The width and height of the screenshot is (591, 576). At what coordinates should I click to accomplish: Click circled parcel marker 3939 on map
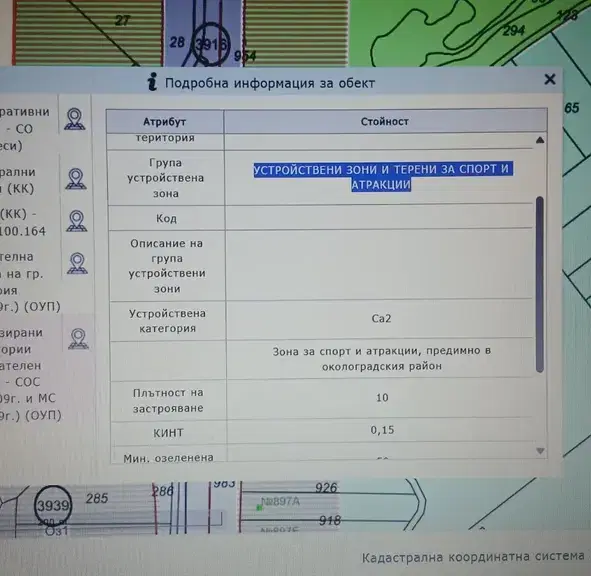click(53, 505)
